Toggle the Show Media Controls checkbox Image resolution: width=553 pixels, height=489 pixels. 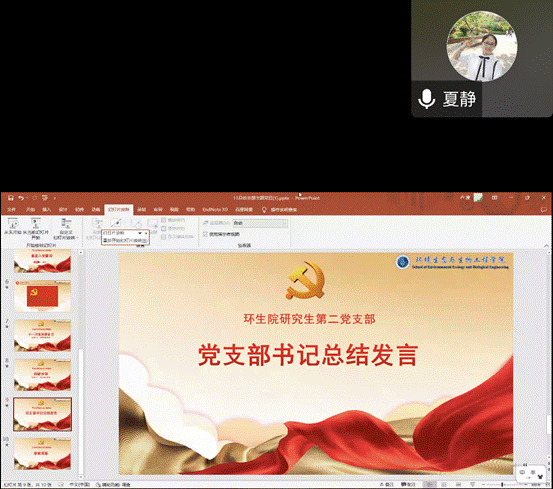[x=164, y=237]
